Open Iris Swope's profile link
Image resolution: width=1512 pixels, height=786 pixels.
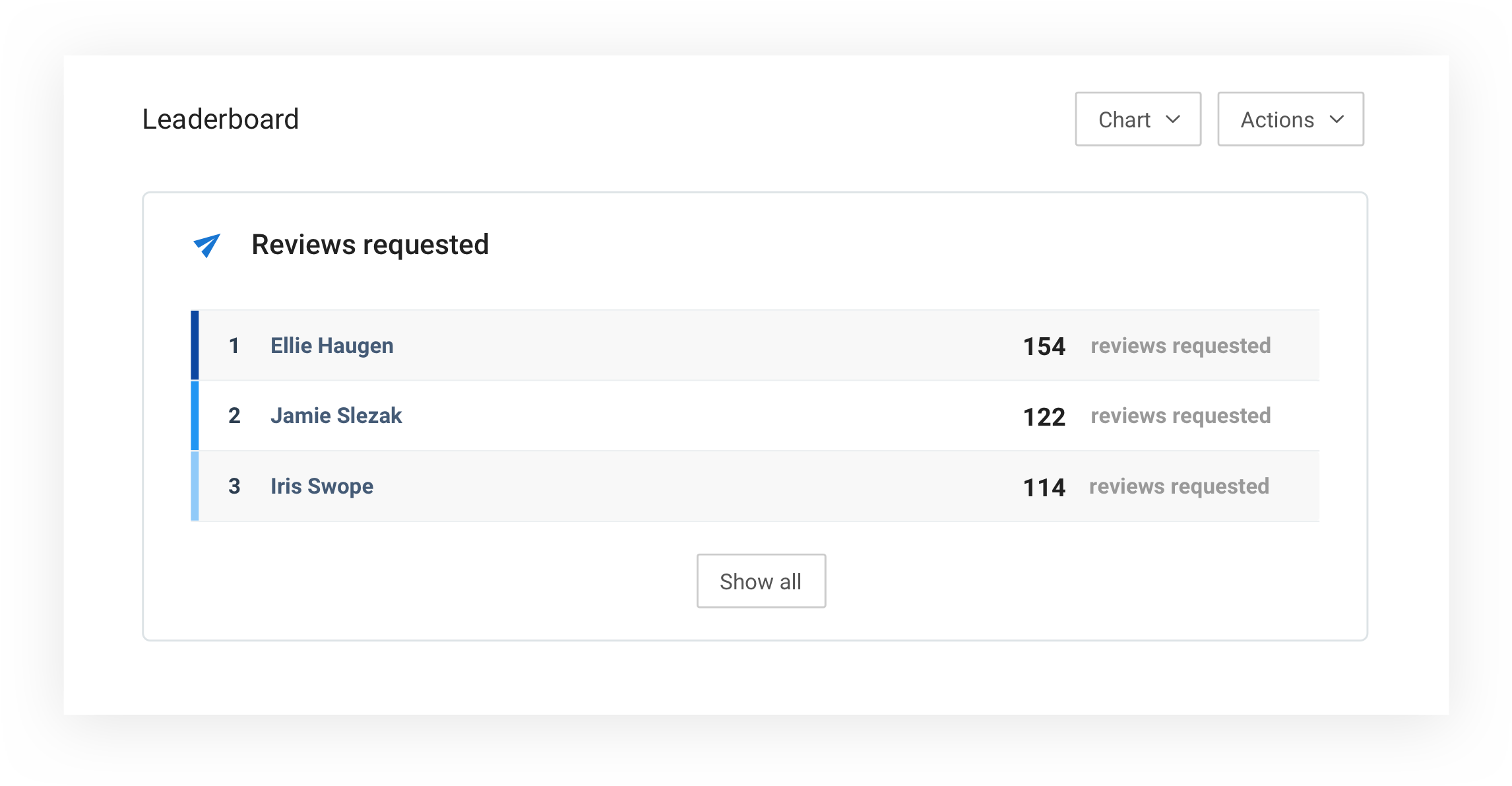click(322, 486)
